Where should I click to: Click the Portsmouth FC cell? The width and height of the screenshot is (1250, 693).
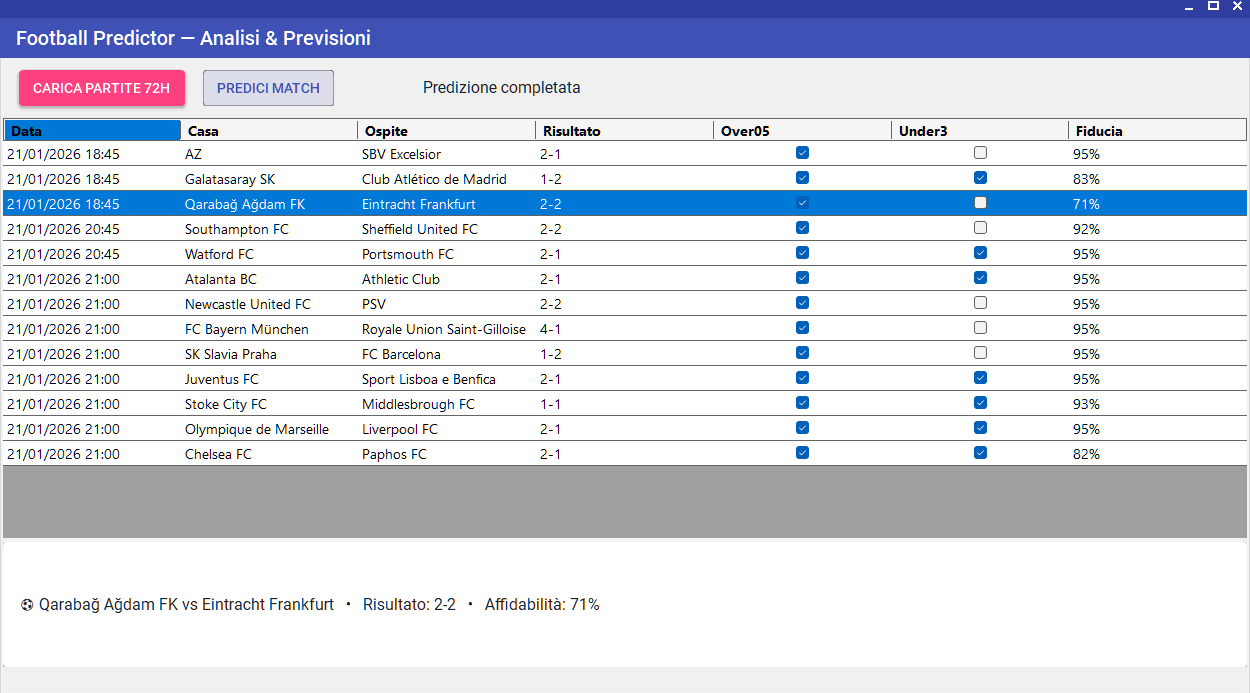pyautogui.click(x=446, y=254)
